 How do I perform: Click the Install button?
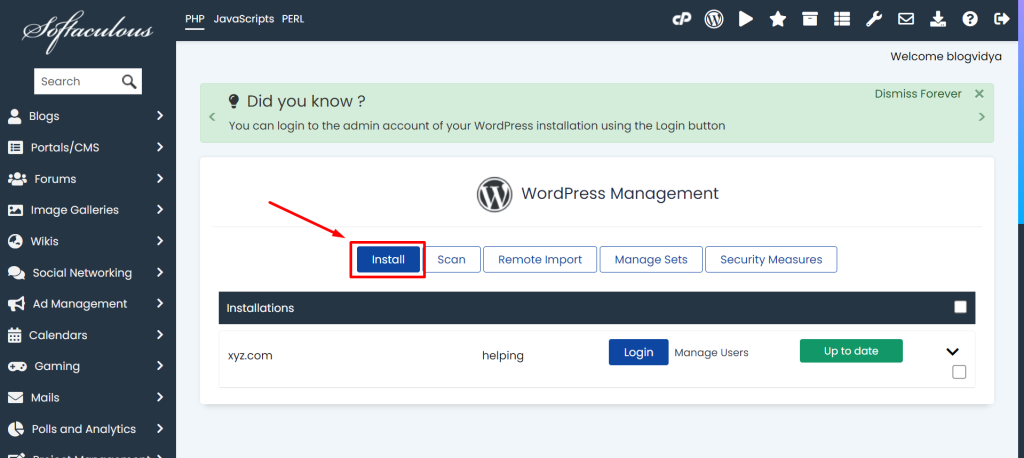tap(389, 259)
